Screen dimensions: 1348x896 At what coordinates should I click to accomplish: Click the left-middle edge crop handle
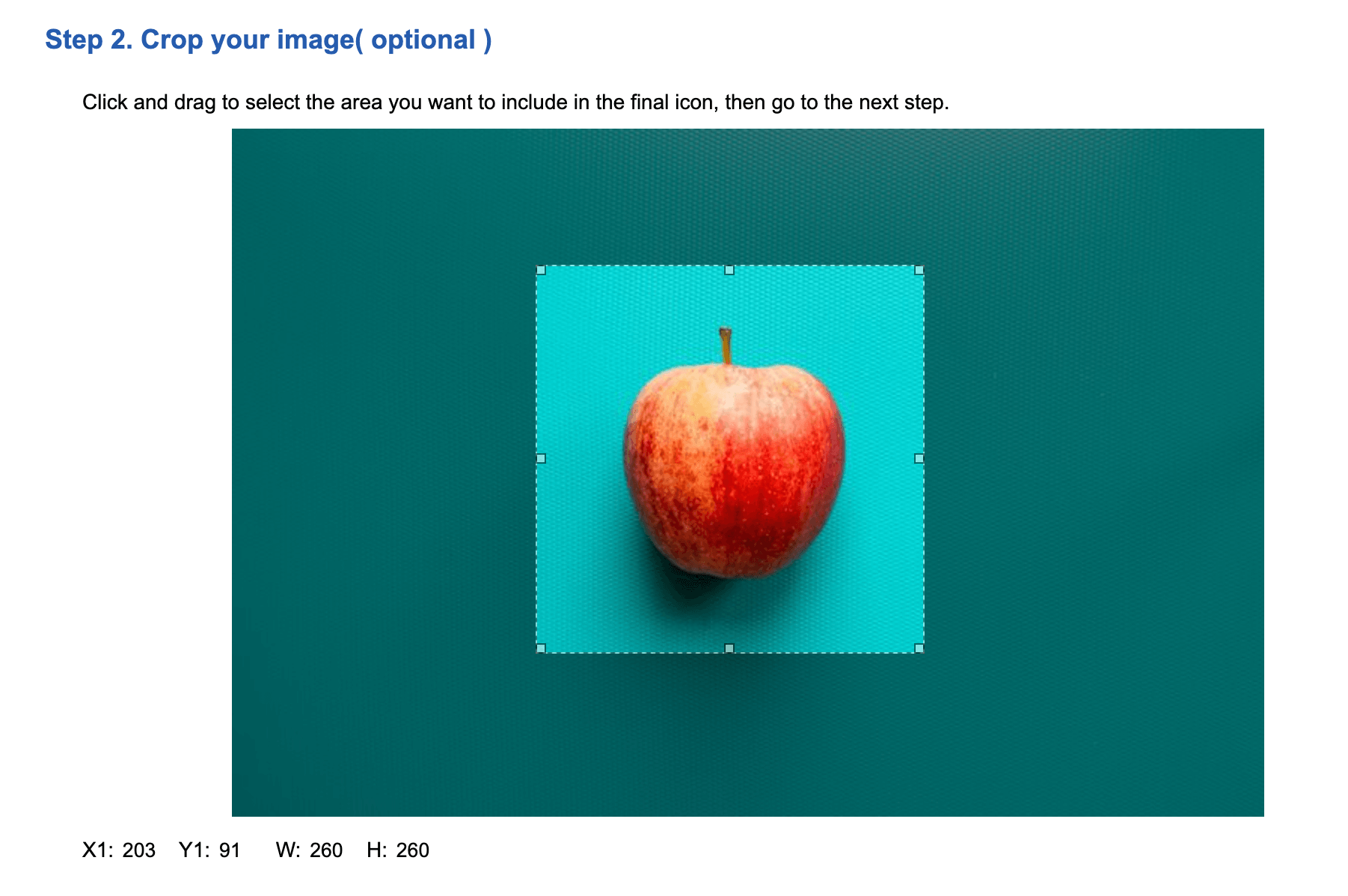click(541, 458)
